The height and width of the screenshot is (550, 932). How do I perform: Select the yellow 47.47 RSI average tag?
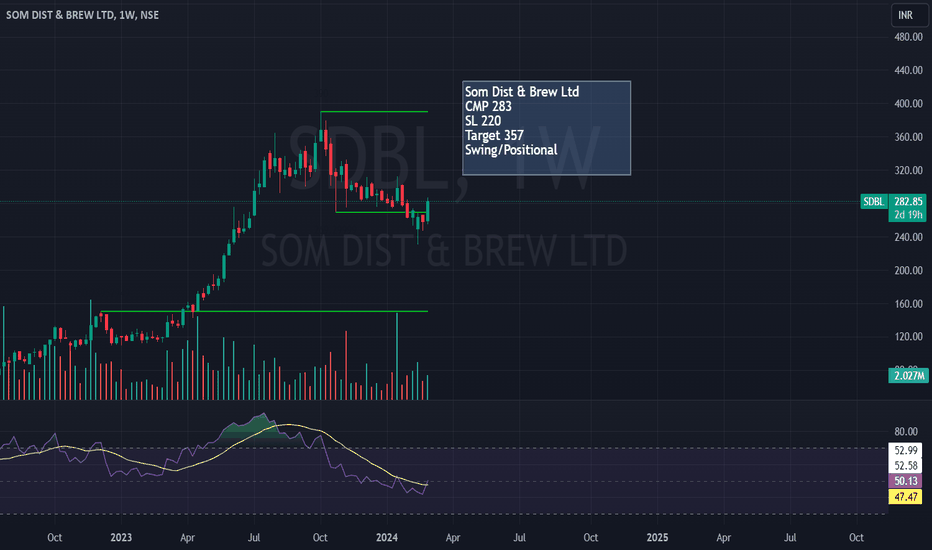[x=905, y=496]
